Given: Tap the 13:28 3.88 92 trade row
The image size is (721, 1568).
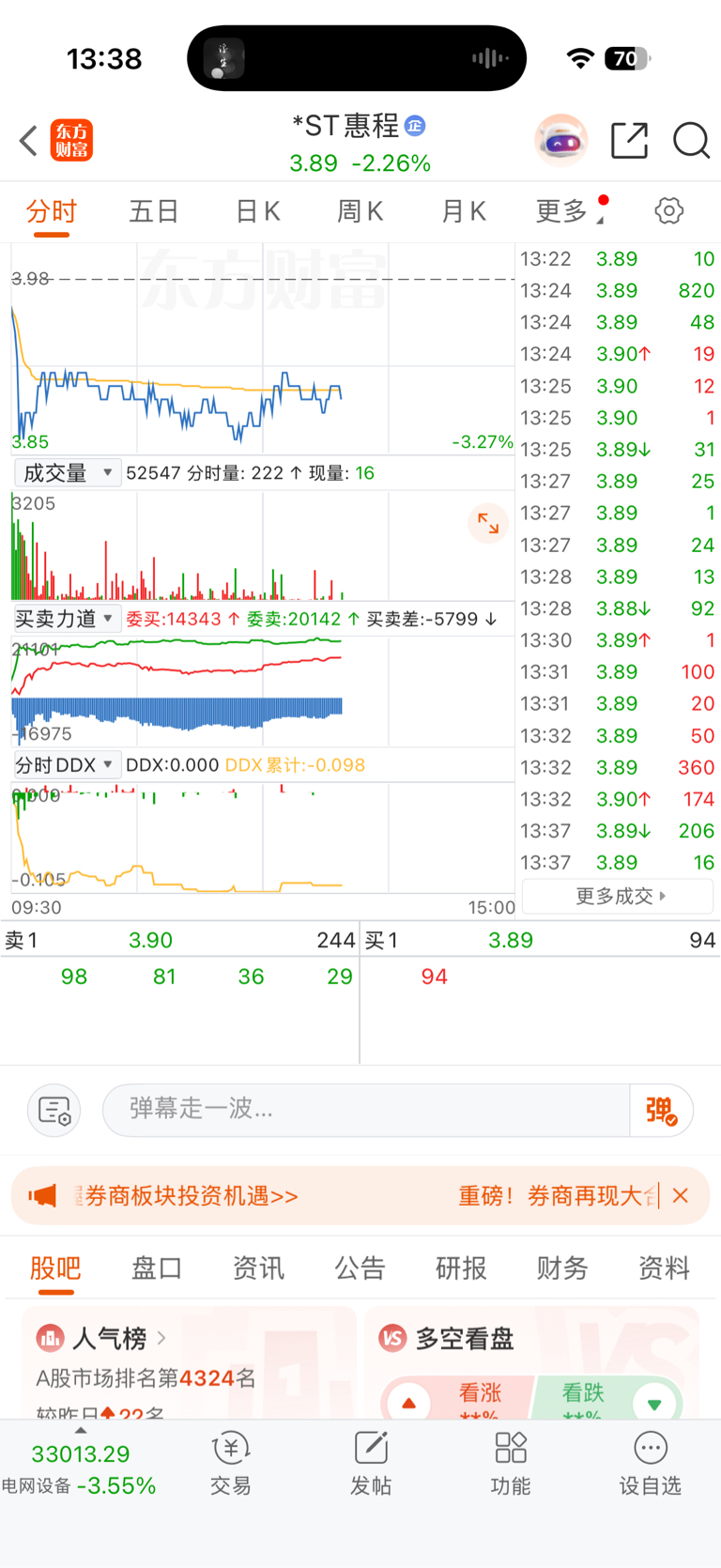Looking at the screenshot, I should coord(618,608).
